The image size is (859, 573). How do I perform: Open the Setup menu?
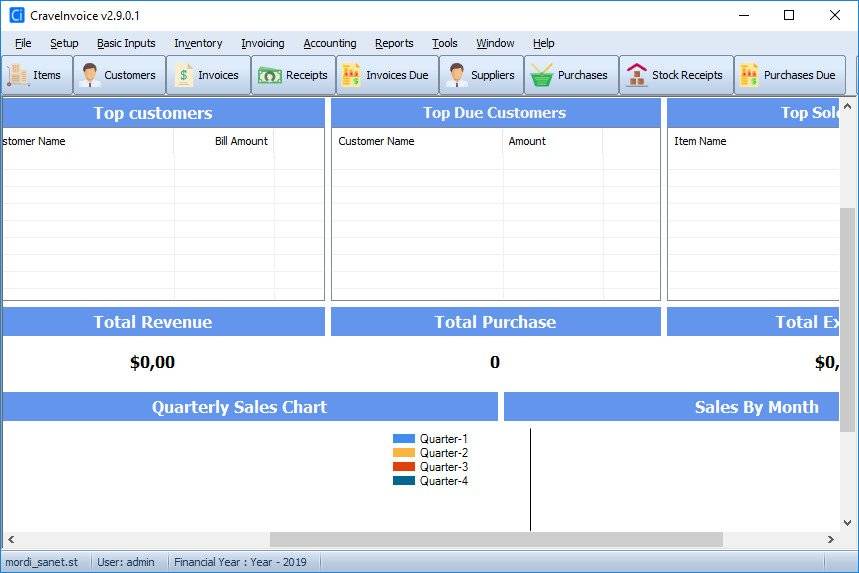(64, 43)
